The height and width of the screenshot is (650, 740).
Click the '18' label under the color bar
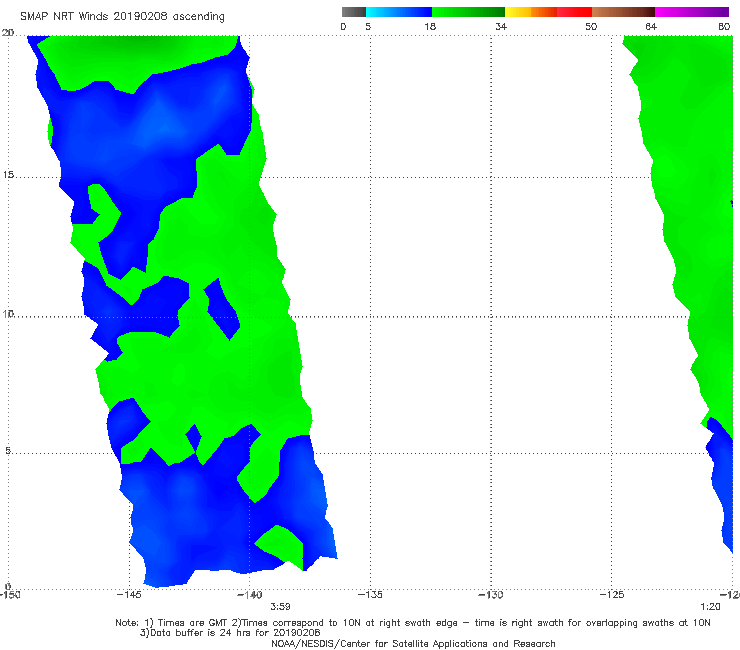coord(430,26)
